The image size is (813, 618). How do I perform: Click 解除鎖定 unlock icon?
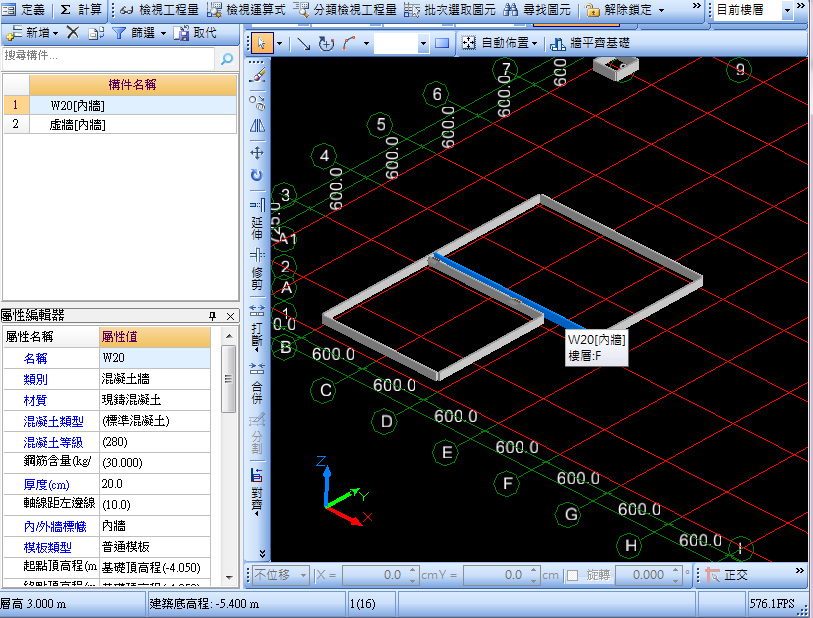point(592,9)
